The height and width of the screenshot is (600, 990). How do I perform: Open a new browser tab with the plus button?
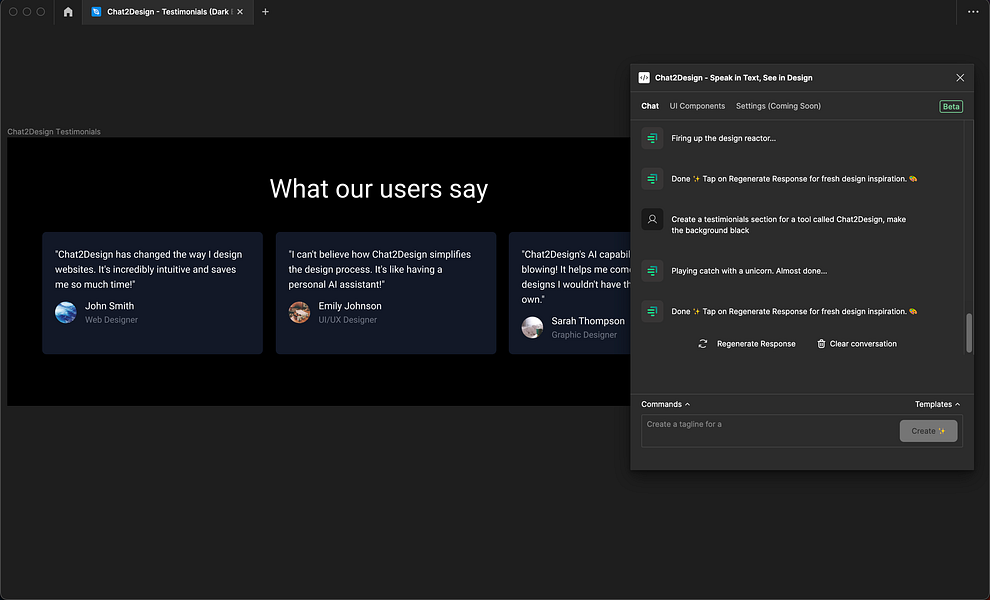point(265,12)
